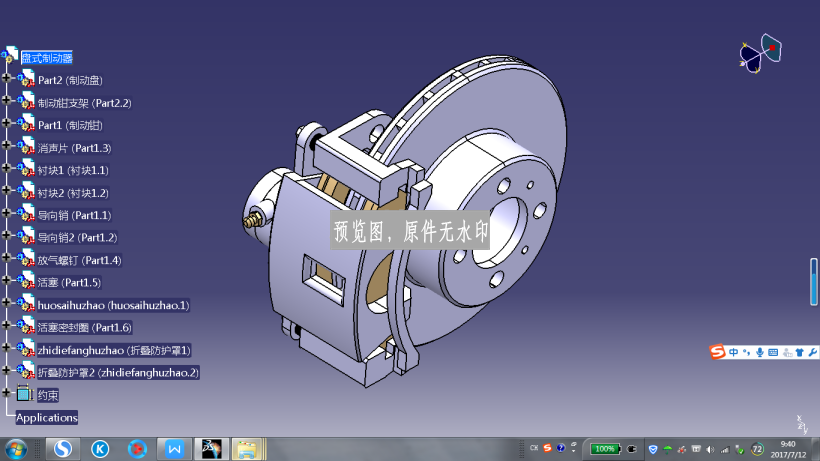Expand the 约束 constraints node
This screenshot has height=461, width=820.
tap(6, 393)
